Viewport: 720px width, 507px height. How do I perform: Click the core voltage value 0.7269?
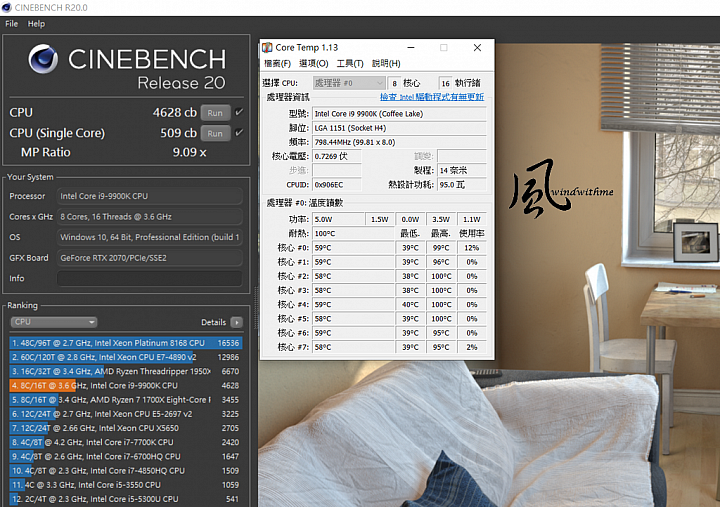(337, 157)
